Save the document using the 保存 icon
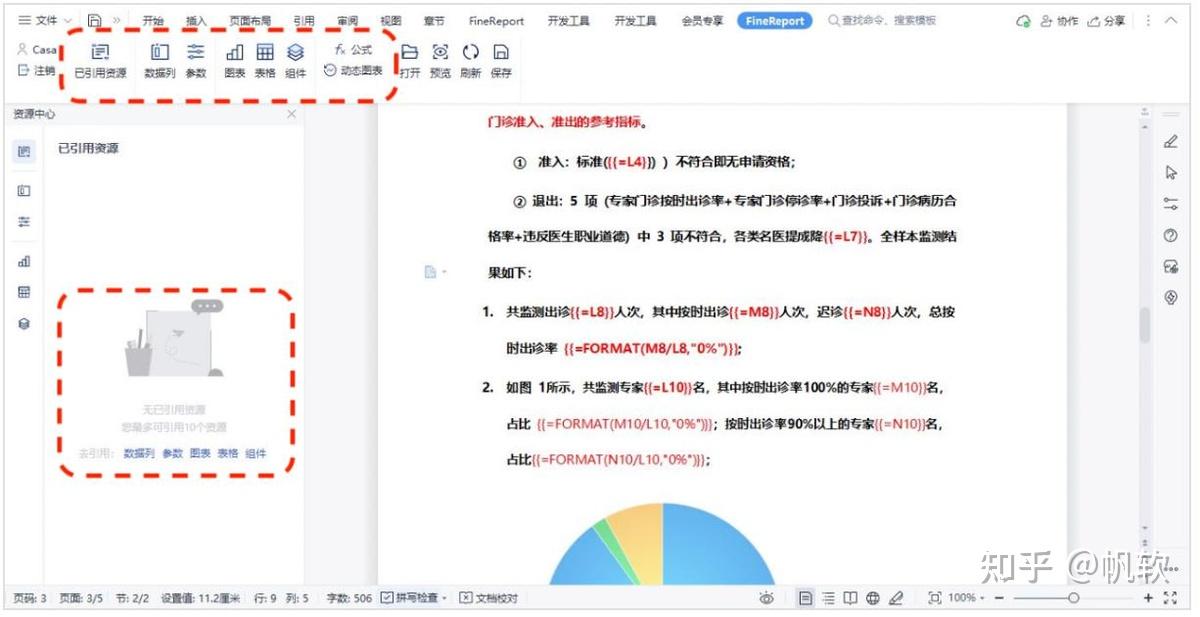The width and height of the screenshot is (1200, 617). point(502,58)
